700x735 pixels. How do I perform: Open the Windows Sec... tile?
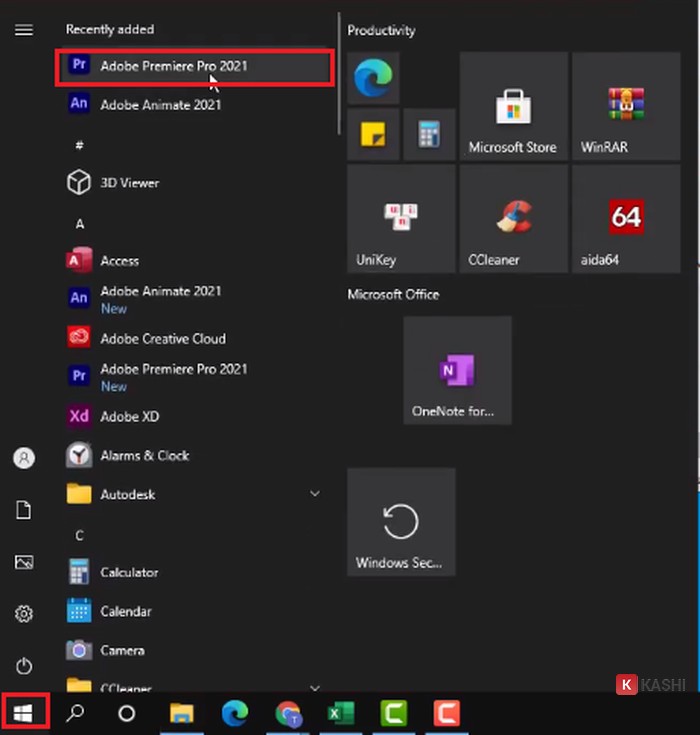coord(401,522)
